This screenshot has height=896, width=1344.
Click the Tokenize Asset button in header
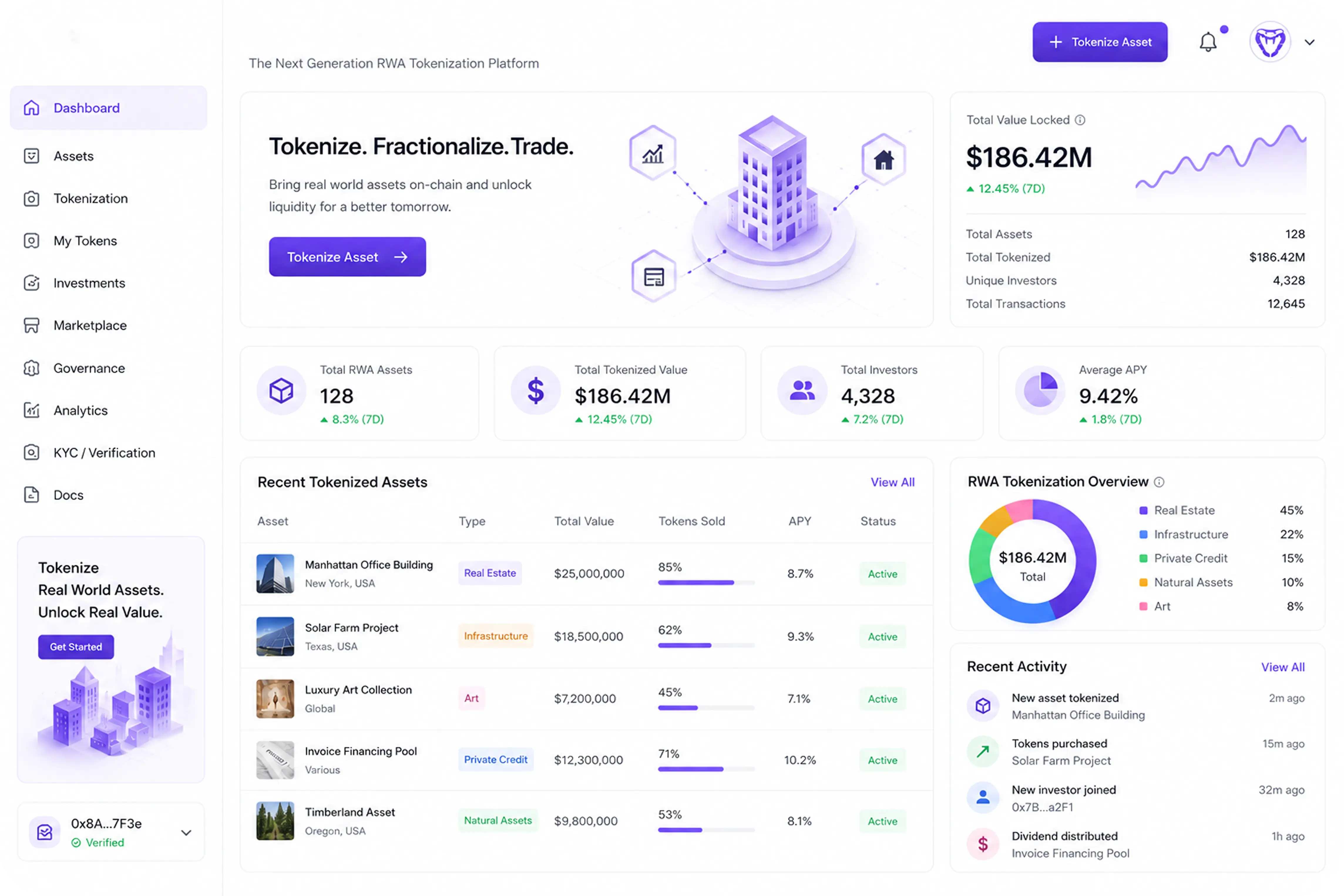tap(1099, 42)
